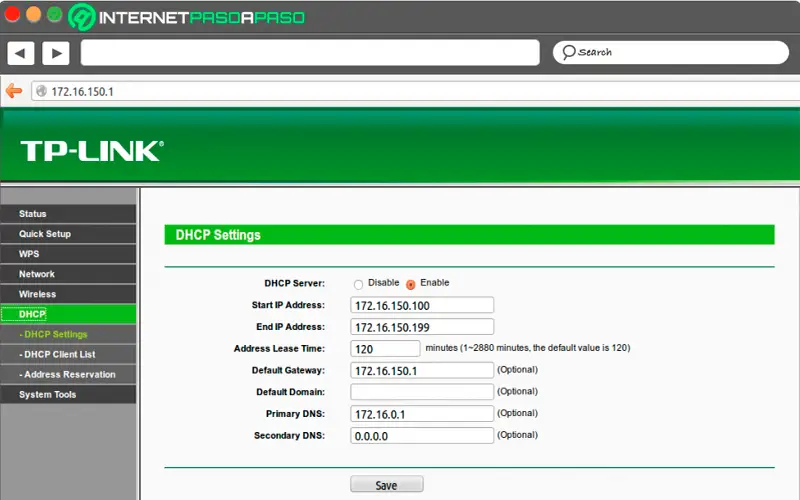800x500 pixels.
Task: Open the Wireless menu item
Action: [68, 294]
